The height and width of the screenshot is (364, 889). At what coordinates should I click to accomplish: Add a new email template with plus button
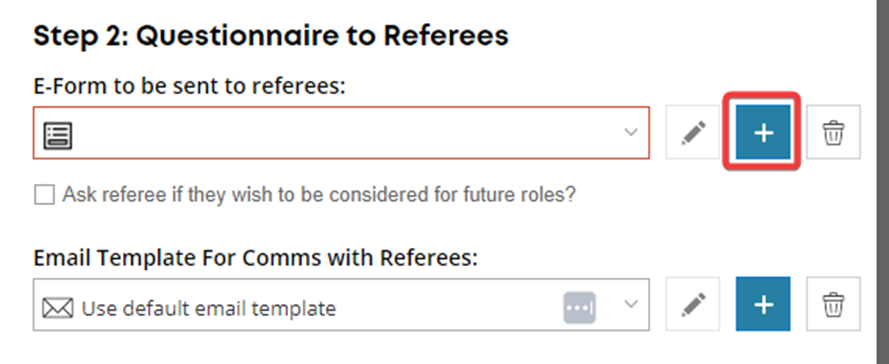coord(763,304)
